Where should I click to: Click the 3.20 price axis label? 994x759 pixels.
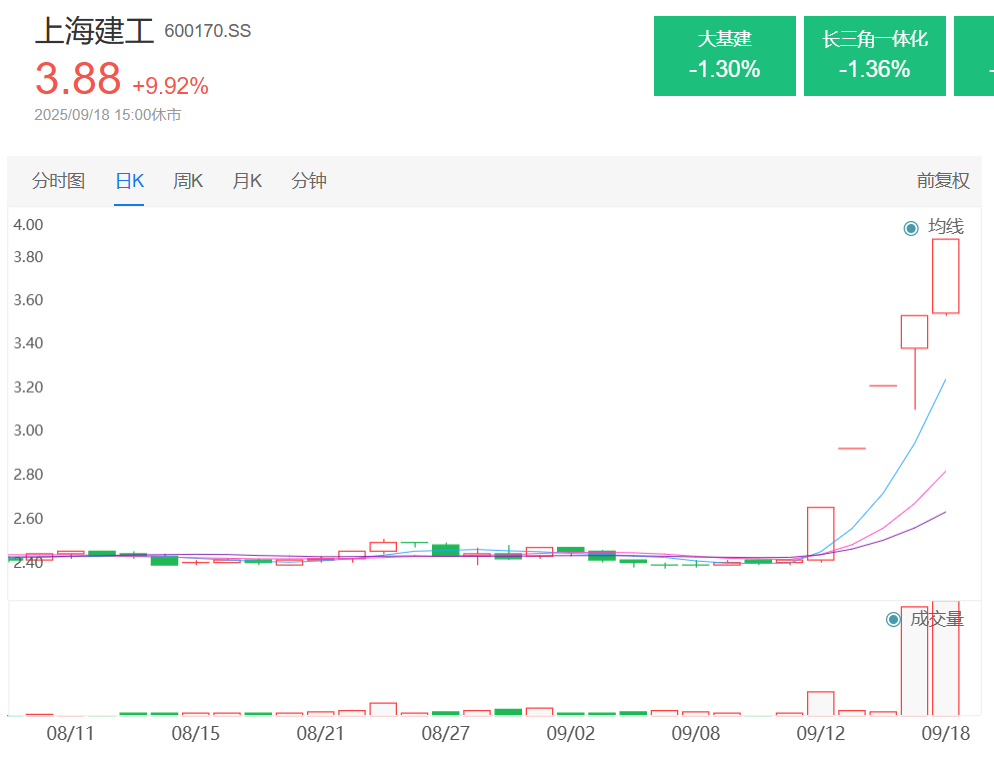29,387
